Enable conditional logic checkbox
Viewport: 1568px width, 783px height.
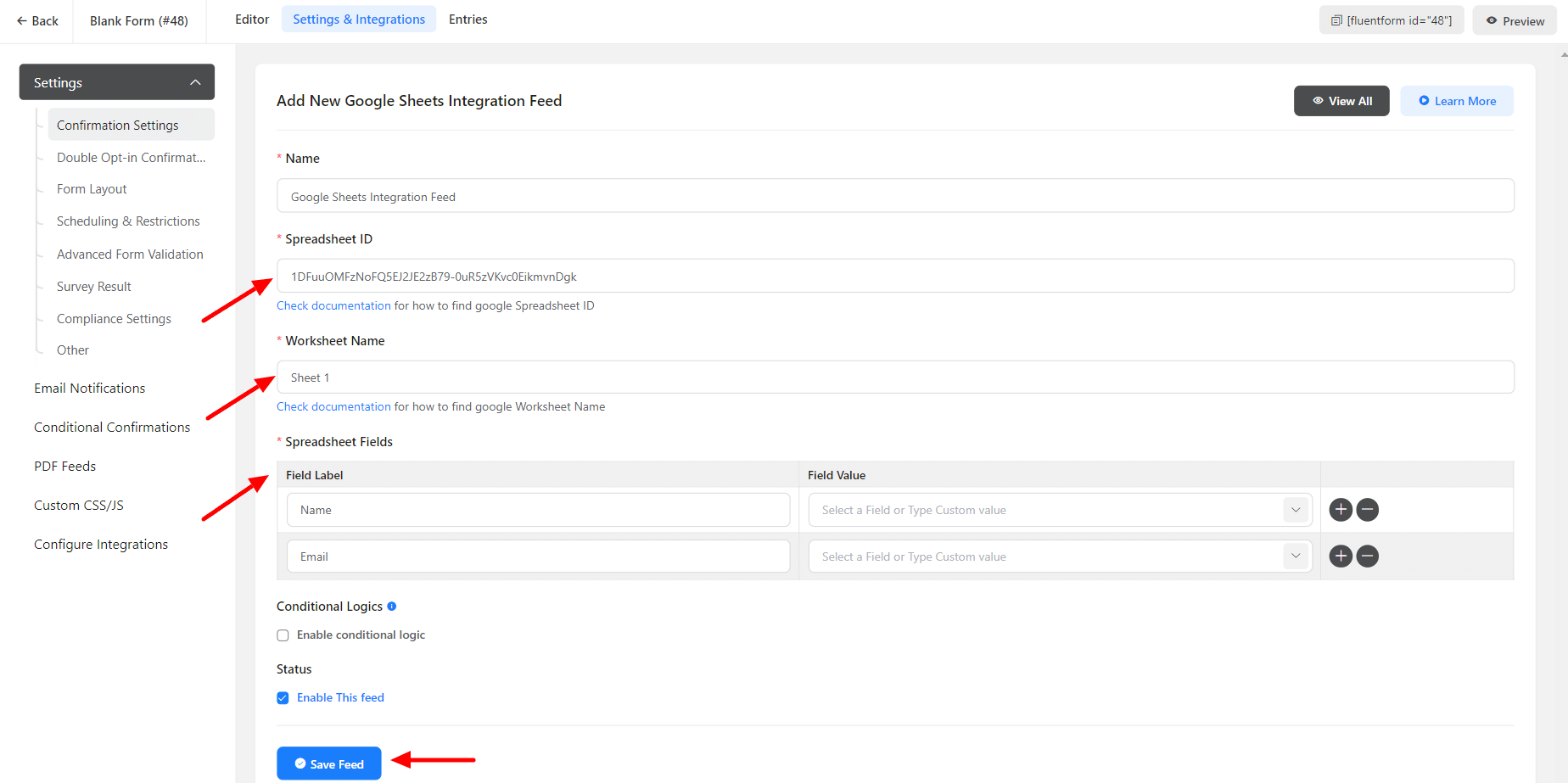283,635
